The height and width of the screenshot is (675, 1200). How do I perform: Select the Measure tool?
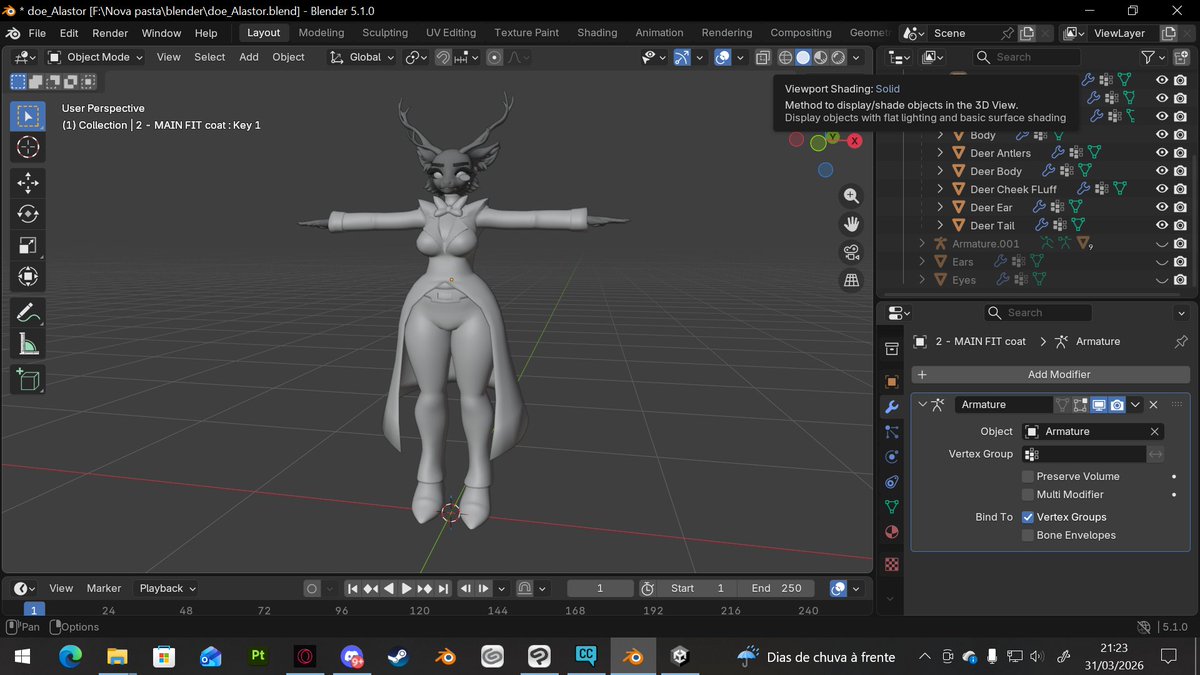(x=28, y=345)
